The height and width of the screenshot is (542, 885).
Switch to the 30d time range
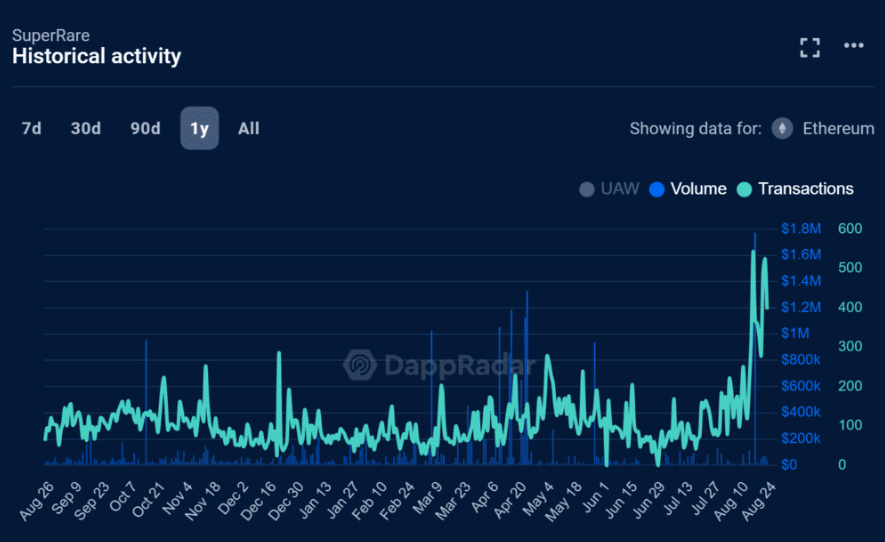pos(86,128)
